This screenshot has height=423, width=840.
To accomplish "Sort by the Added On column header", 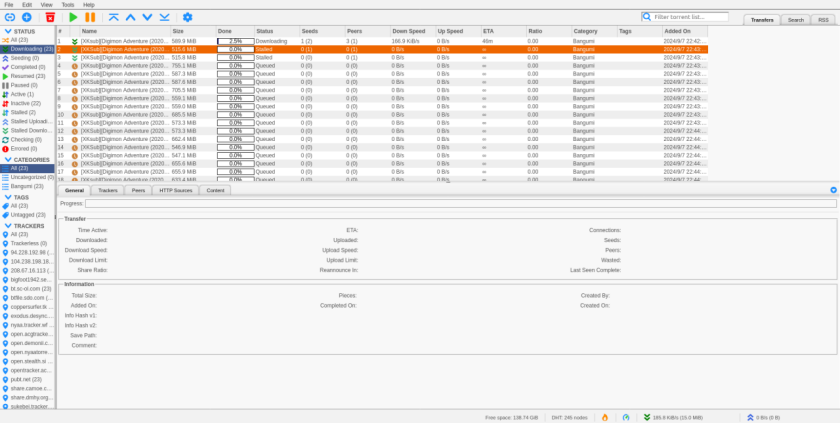I will (685, 31).
